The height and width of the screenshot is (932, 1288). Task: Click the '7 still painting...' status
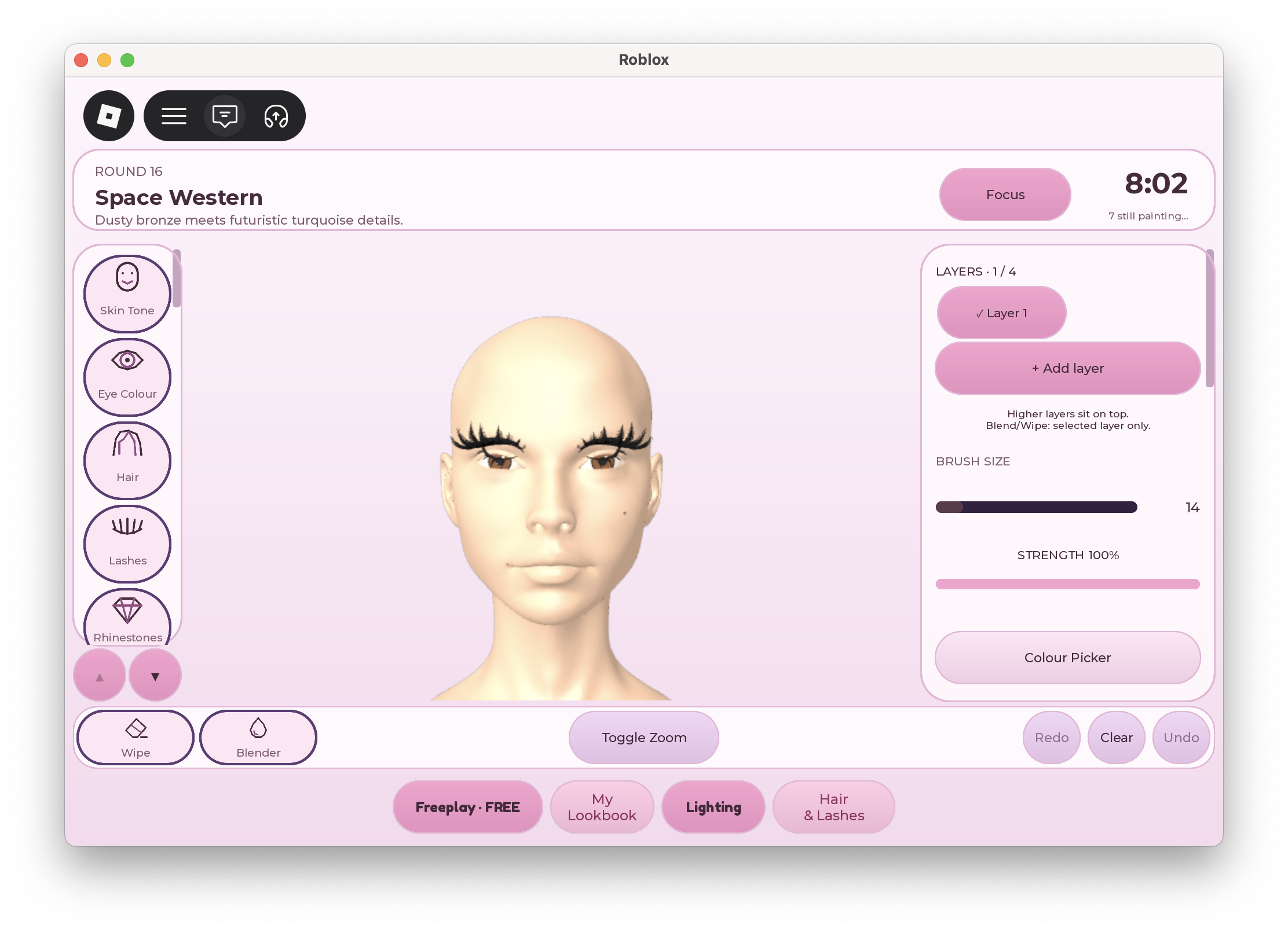(1148, 216)
